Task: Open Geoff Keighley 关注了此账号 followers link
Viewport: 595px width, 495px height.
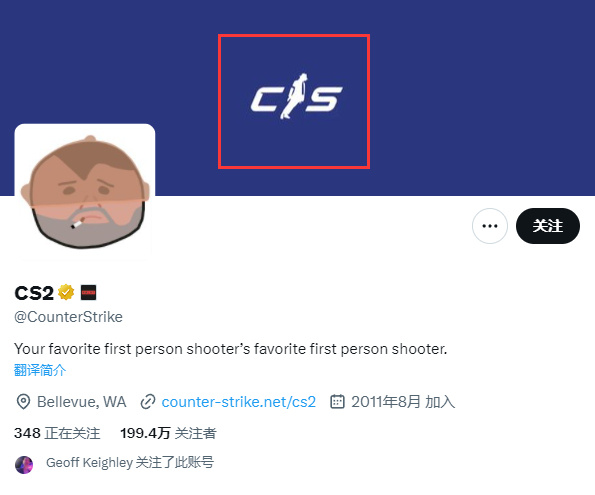Action: point(130,463)
